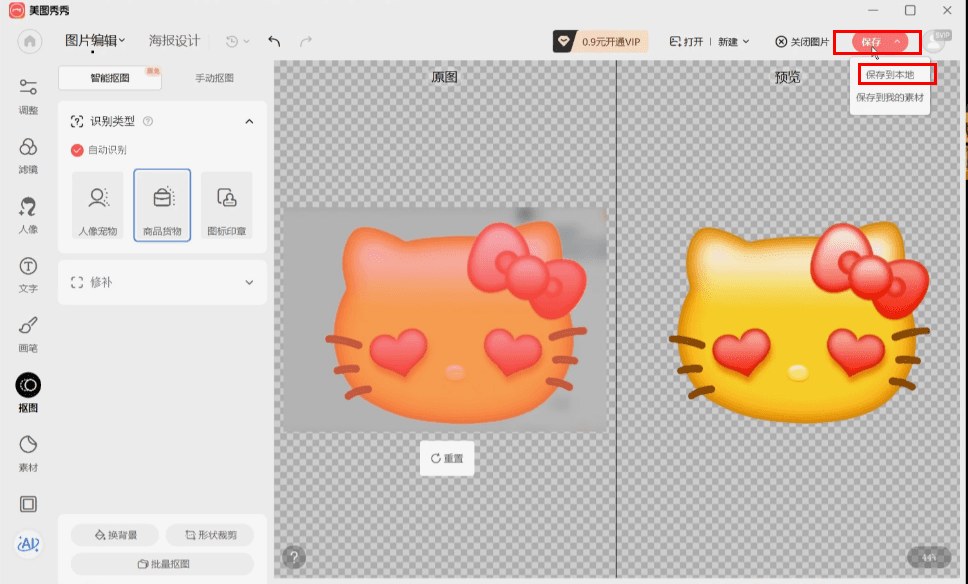Click the 形状裁剪 button
The image size is (968, 584).
click(x=210, y=535)
